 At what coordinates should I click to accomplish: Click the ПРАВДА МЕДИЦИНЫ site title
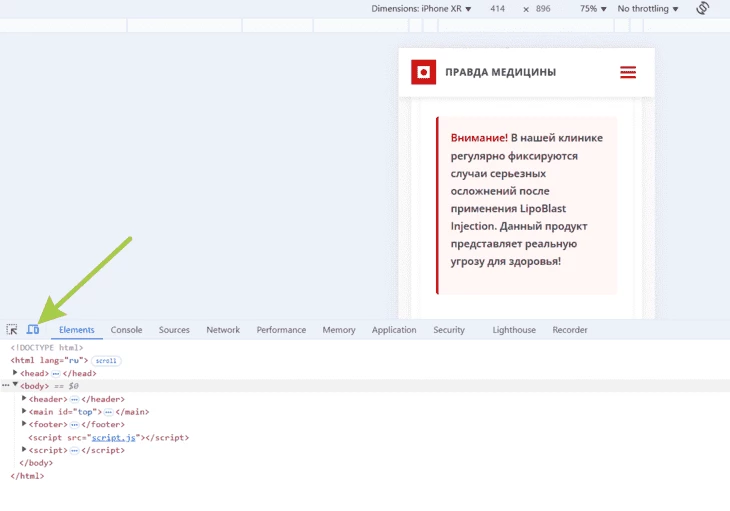(x=500, y=72)
